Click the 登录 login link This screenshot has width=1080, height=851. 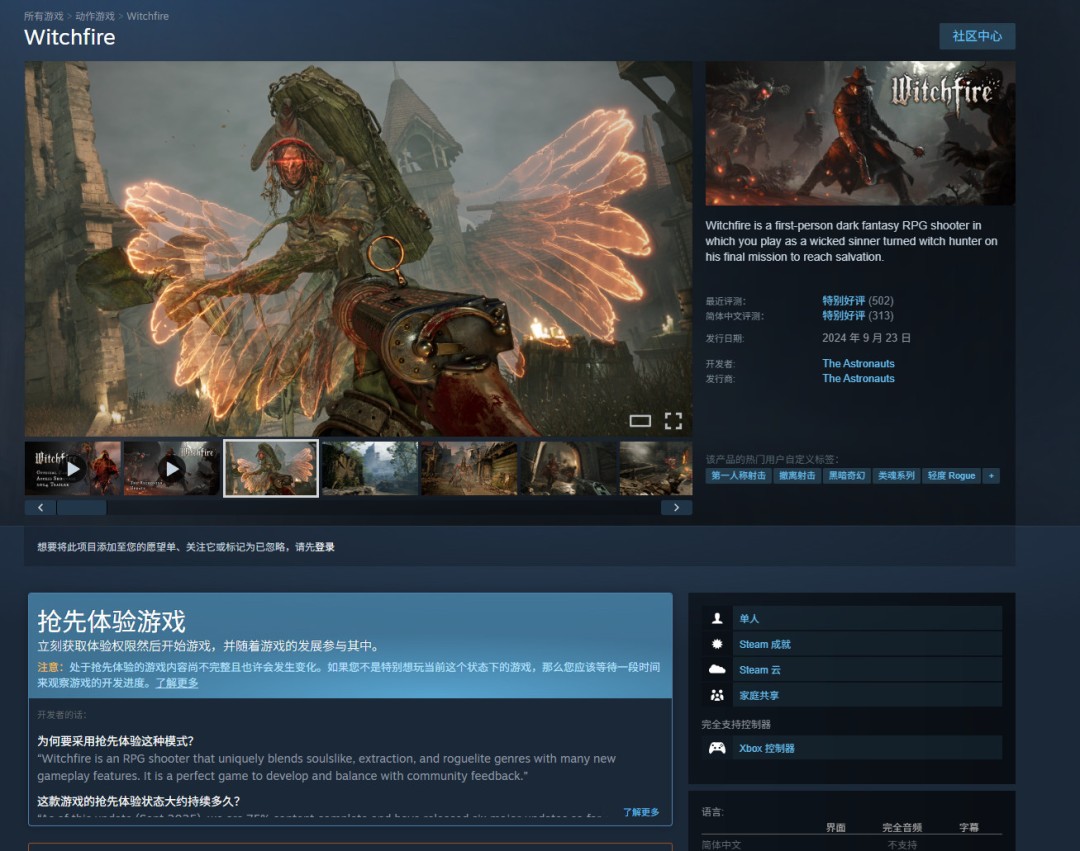tap(324, 547)
